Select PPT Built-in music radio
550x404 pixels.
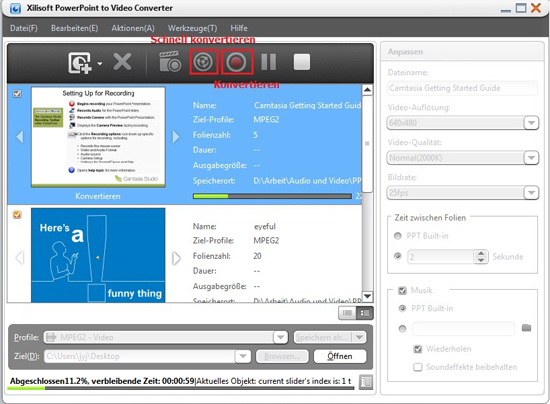tap(402, 309)
